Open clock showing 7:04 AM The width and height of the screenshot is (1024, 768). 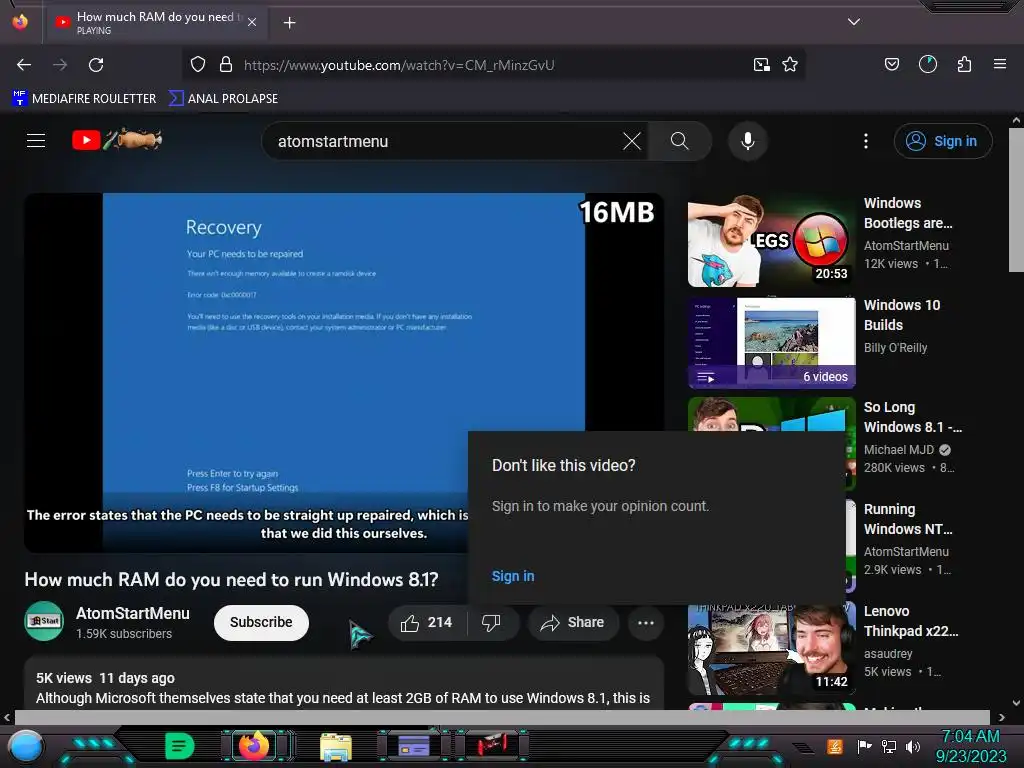pyautogui.click(x=971, y=746)
